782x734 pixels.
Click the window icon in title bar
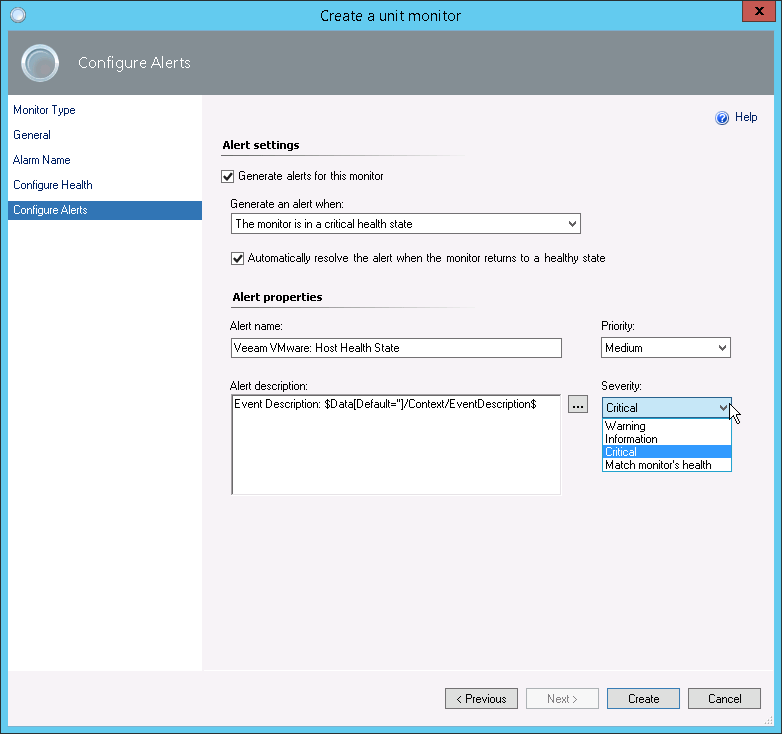pyautogui.click(x=17, y=15)
